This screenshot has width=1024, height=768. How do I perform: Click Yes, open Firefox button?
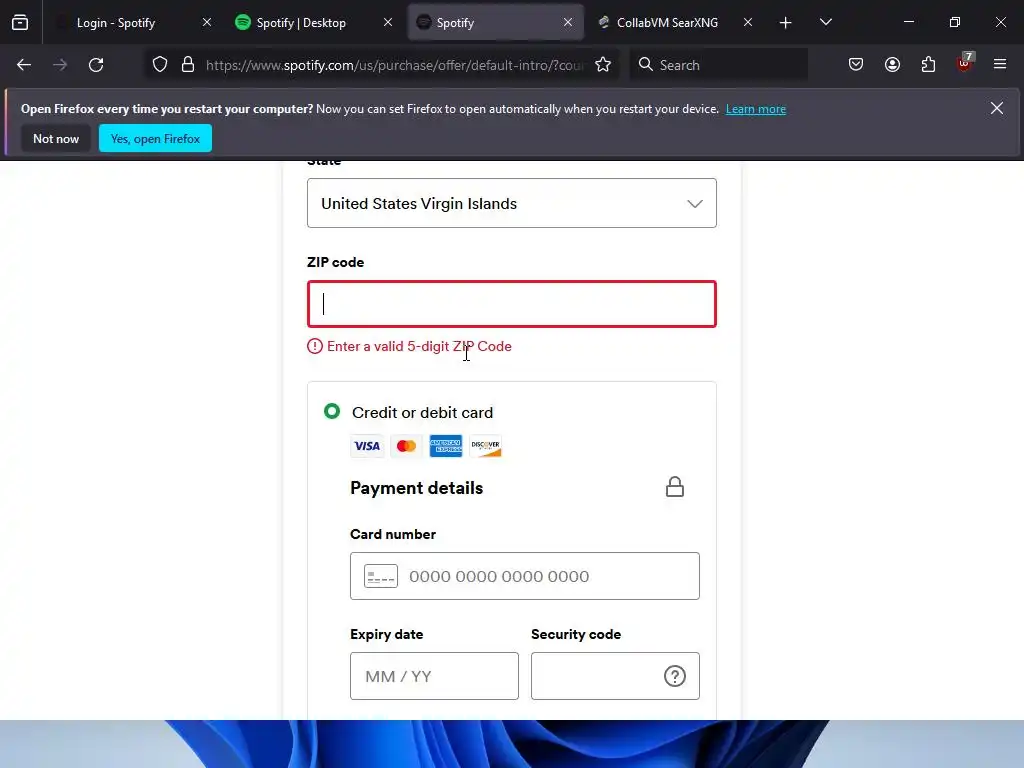155,138
